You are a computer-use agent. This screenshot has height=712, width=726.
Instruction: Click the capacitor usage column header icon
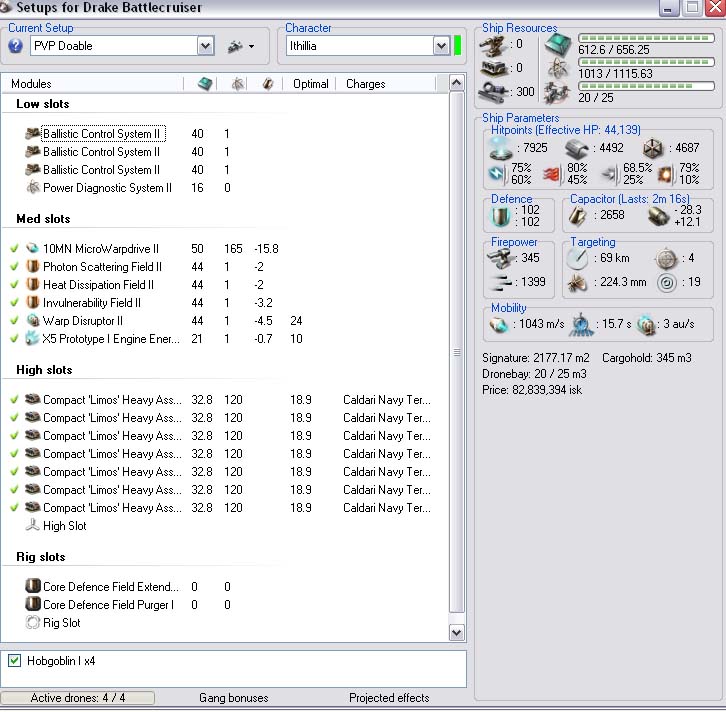[x=268, y=84]
